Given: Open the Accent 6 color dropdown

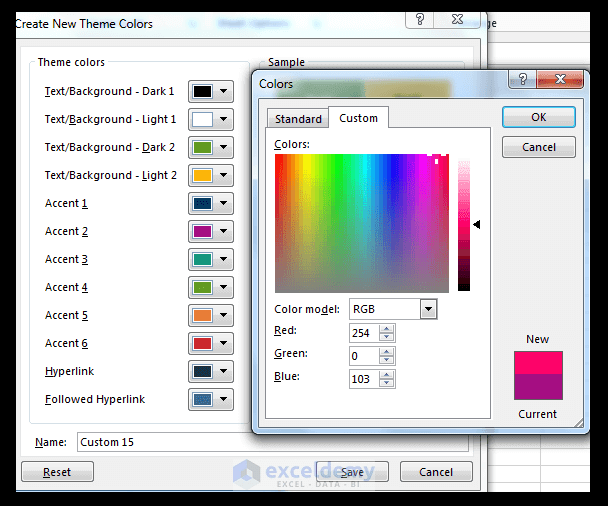Looking at the screenshot, I should click(x=211, y=343).
